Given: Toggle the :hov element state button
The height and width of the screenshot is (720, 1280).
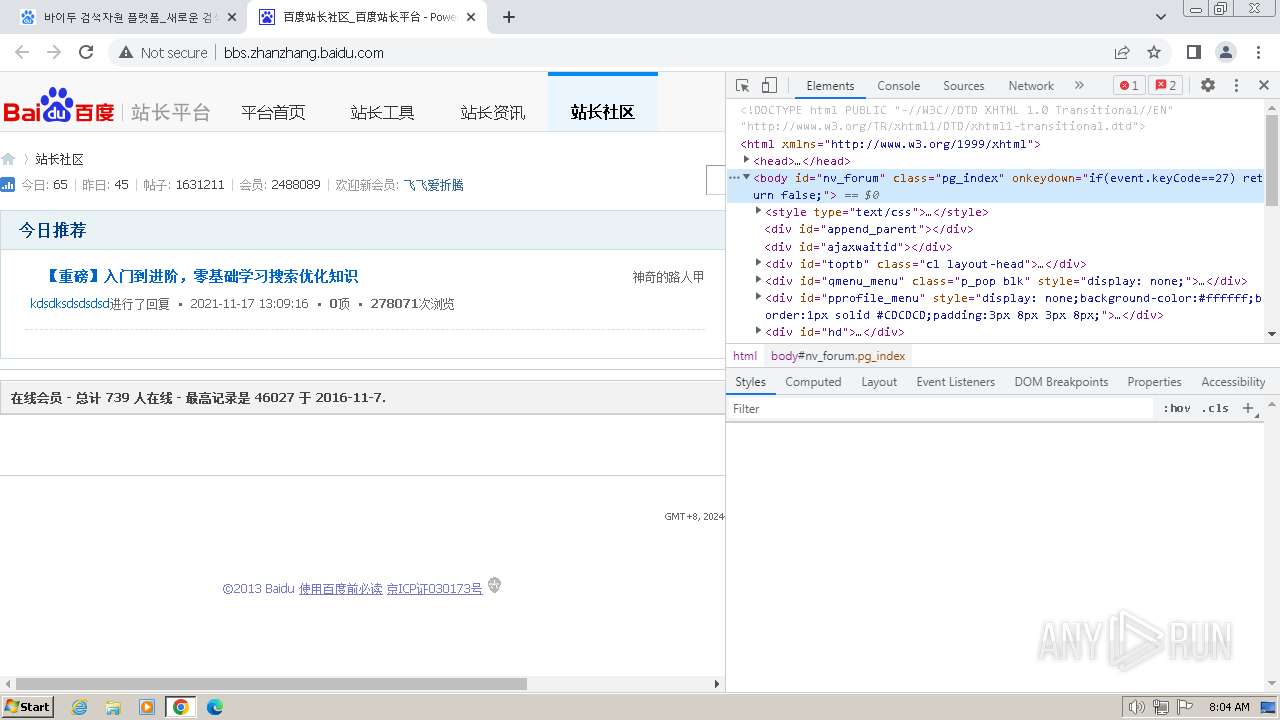Looking at the screenshot, I should click(x=1177, y=408).
